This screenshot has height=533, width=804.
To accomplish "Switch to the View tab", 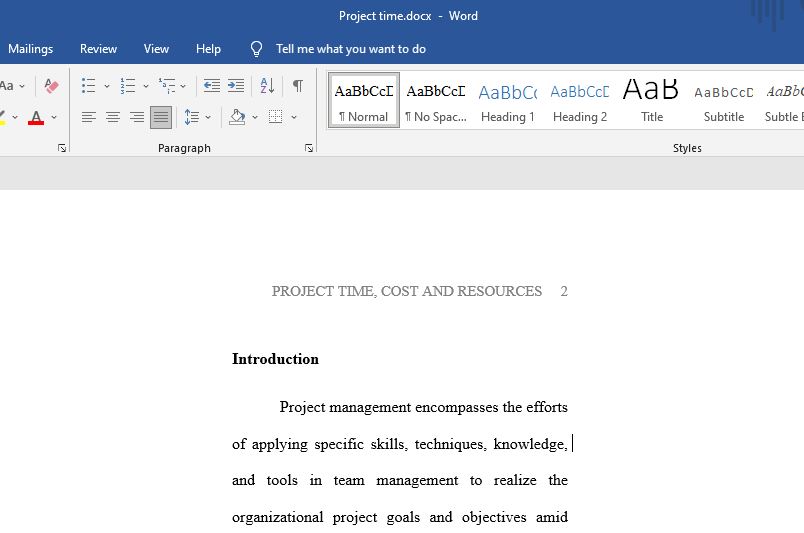I will (156, 49).
